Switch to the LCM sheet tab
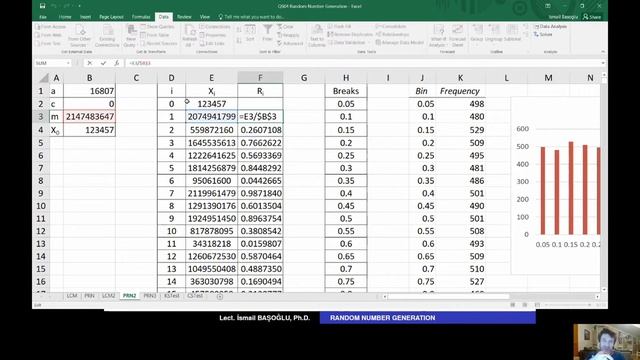 (x=72, y=296)
